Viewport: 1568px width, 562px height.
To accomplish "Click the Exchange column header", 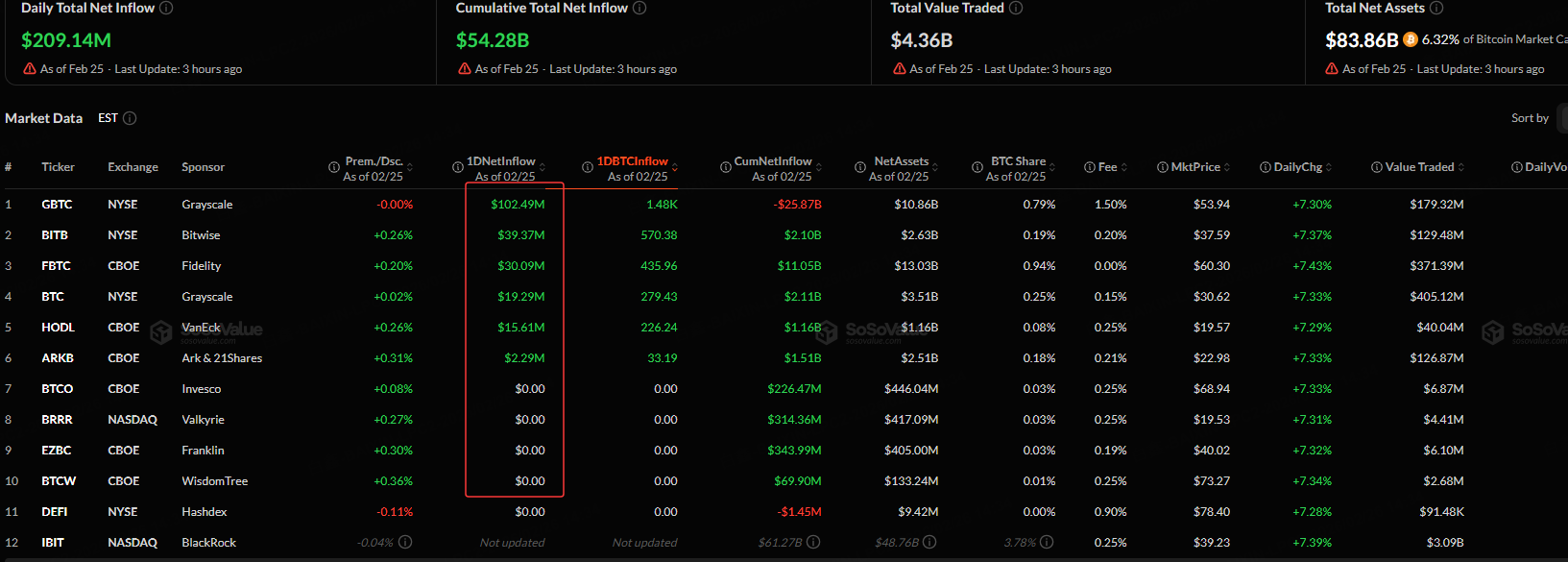I will [x=133, y=167].
